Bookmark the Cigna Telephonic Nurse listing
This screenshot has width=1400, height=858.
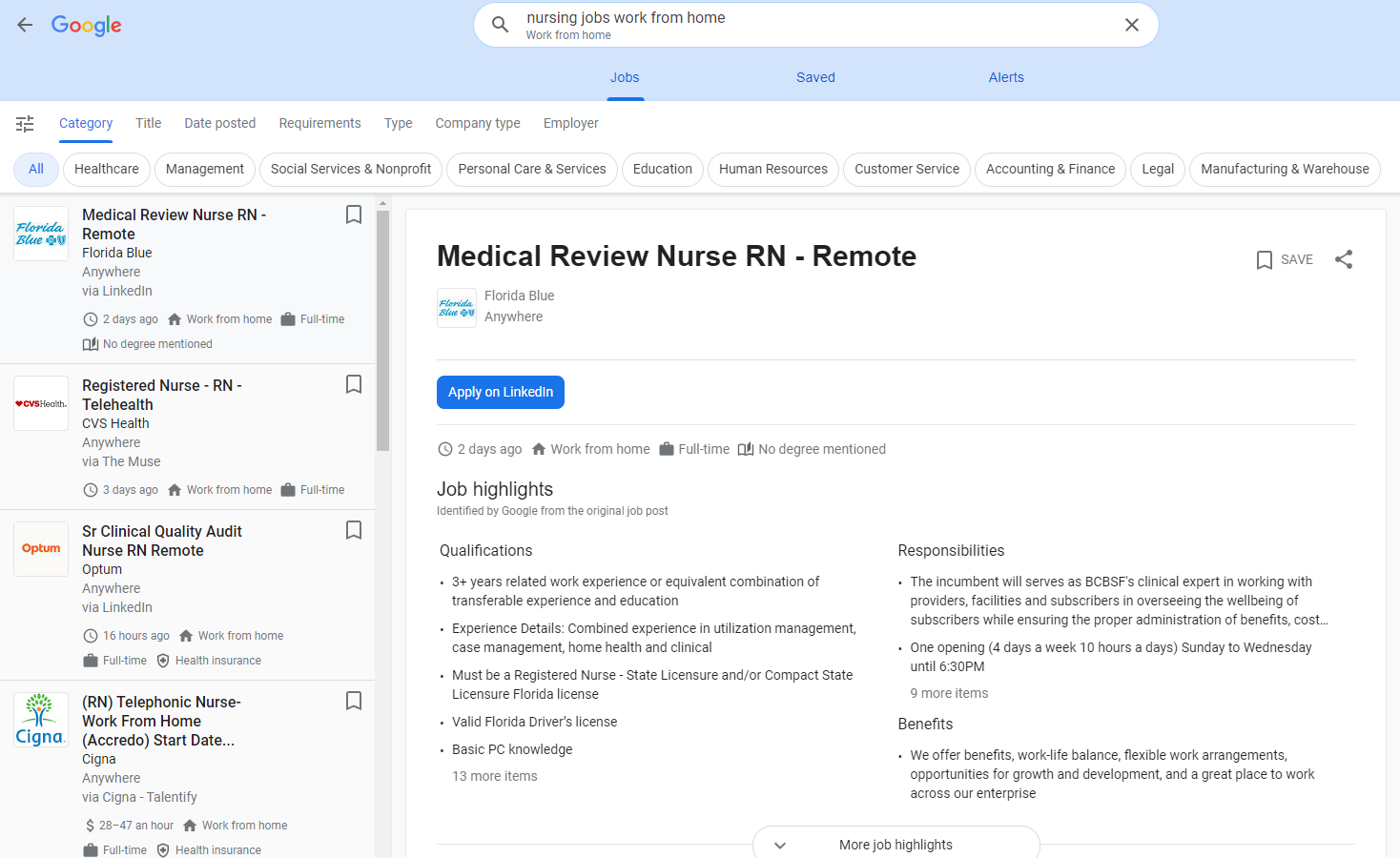[x=353, y=702]
